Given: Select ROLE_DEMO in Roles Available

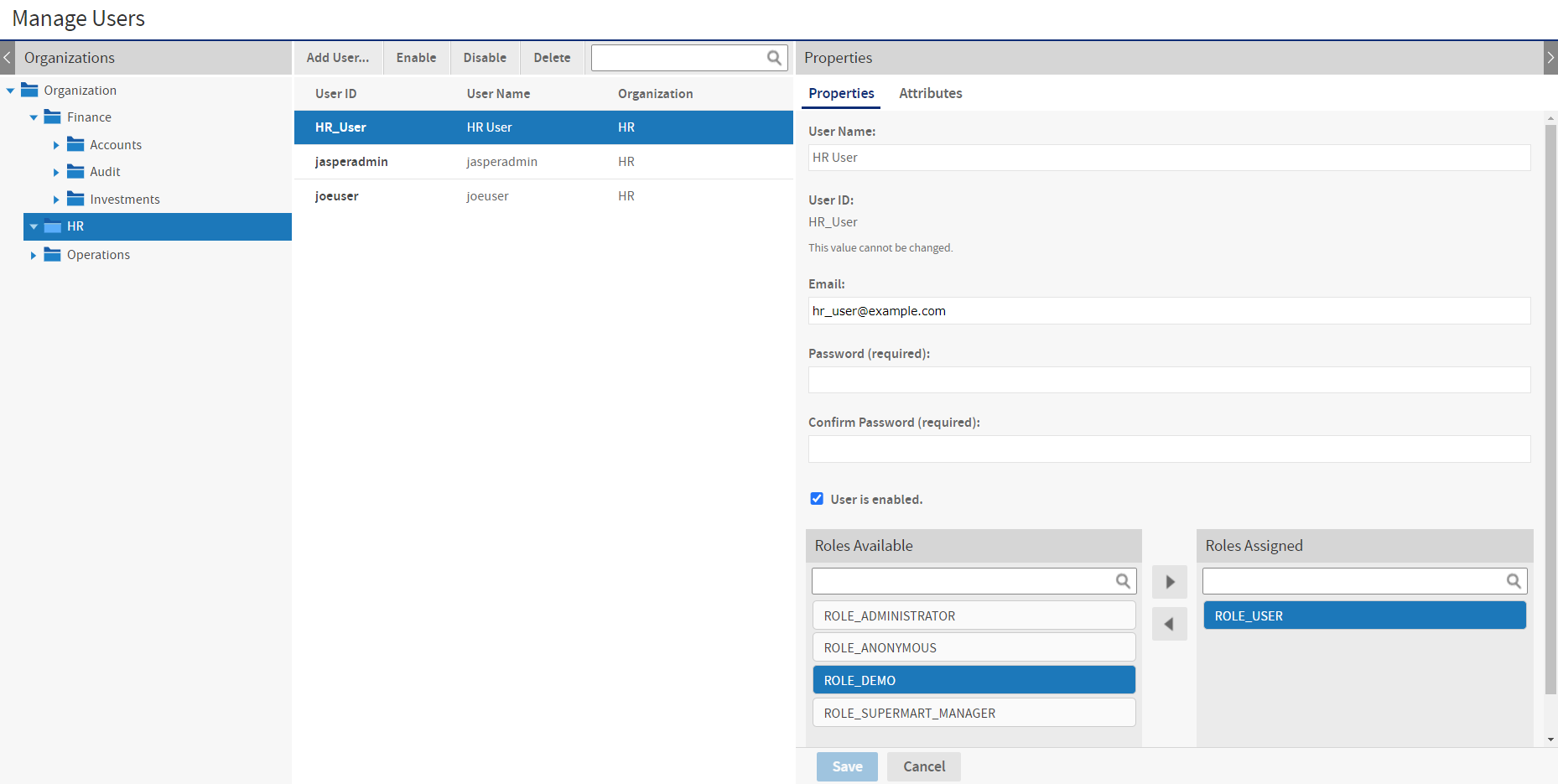Looking at the screenshot, I should coord(974,680).
